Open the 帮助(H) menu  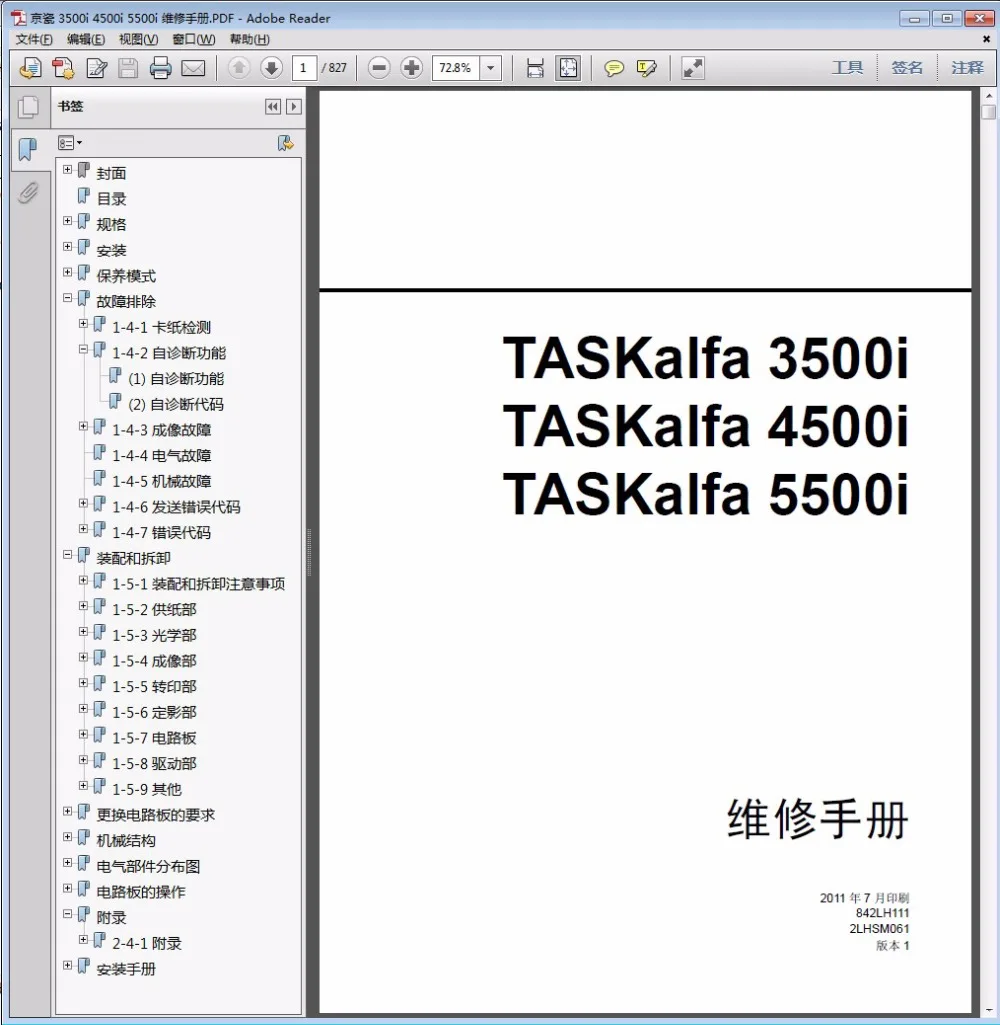point(249,39)
